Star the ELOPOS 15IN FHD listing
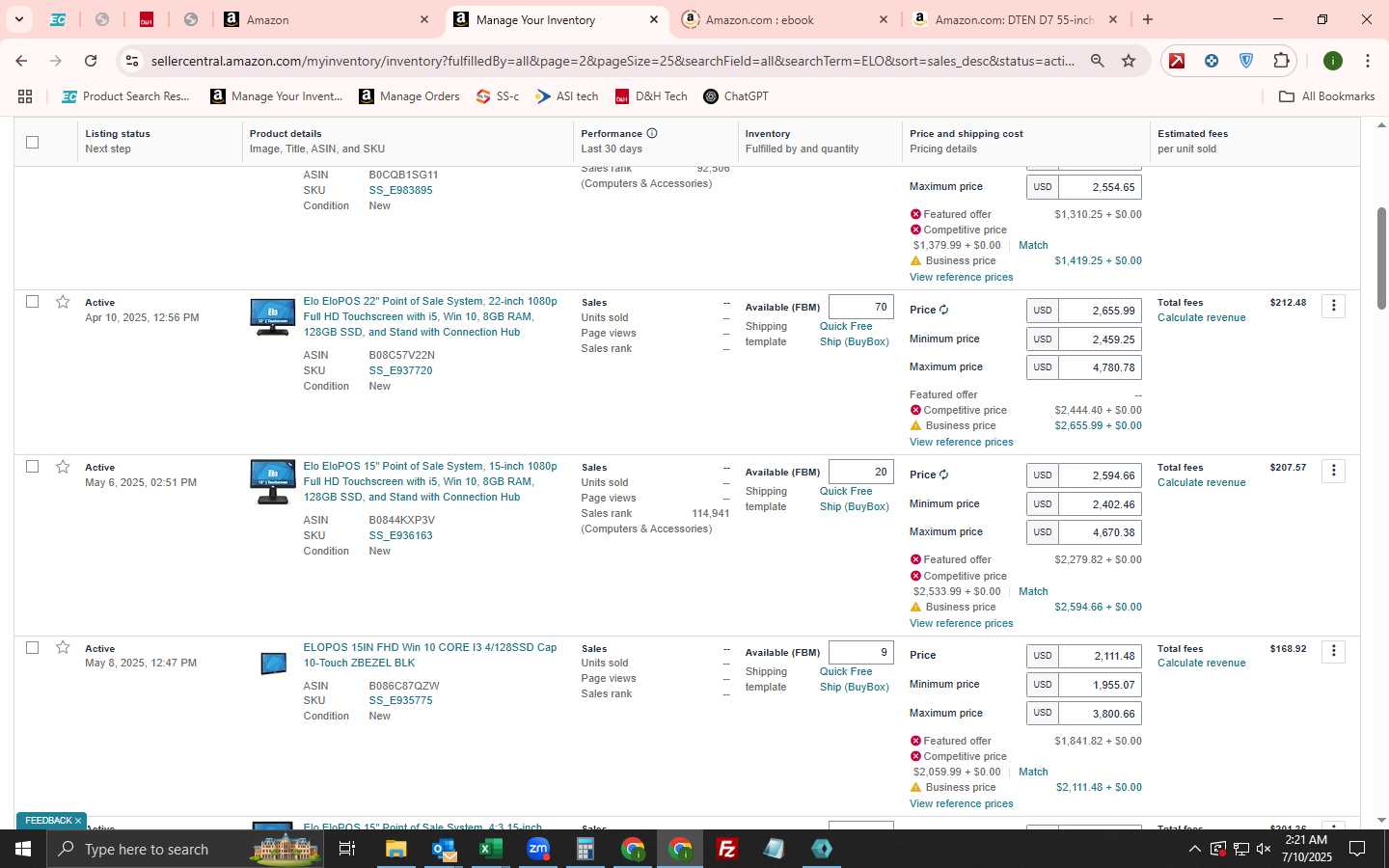This screenshot has width=1389, height=868. [x=63, y=648]
